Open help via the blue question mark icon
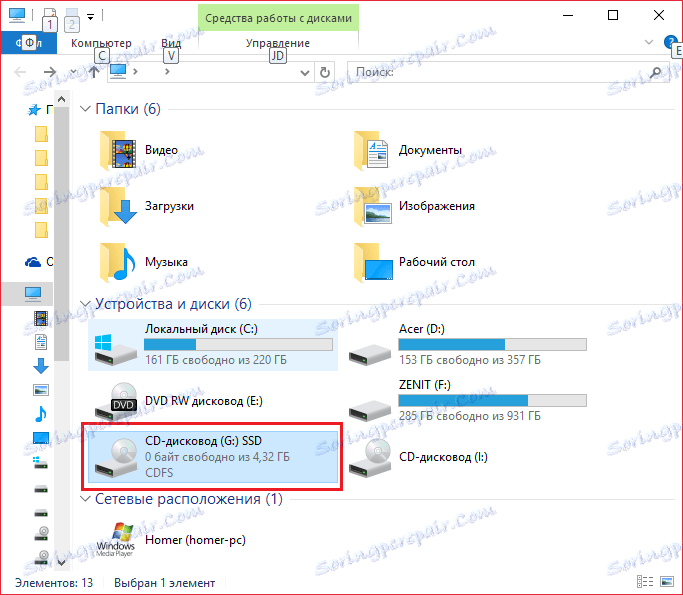 (x=670, y=42)
